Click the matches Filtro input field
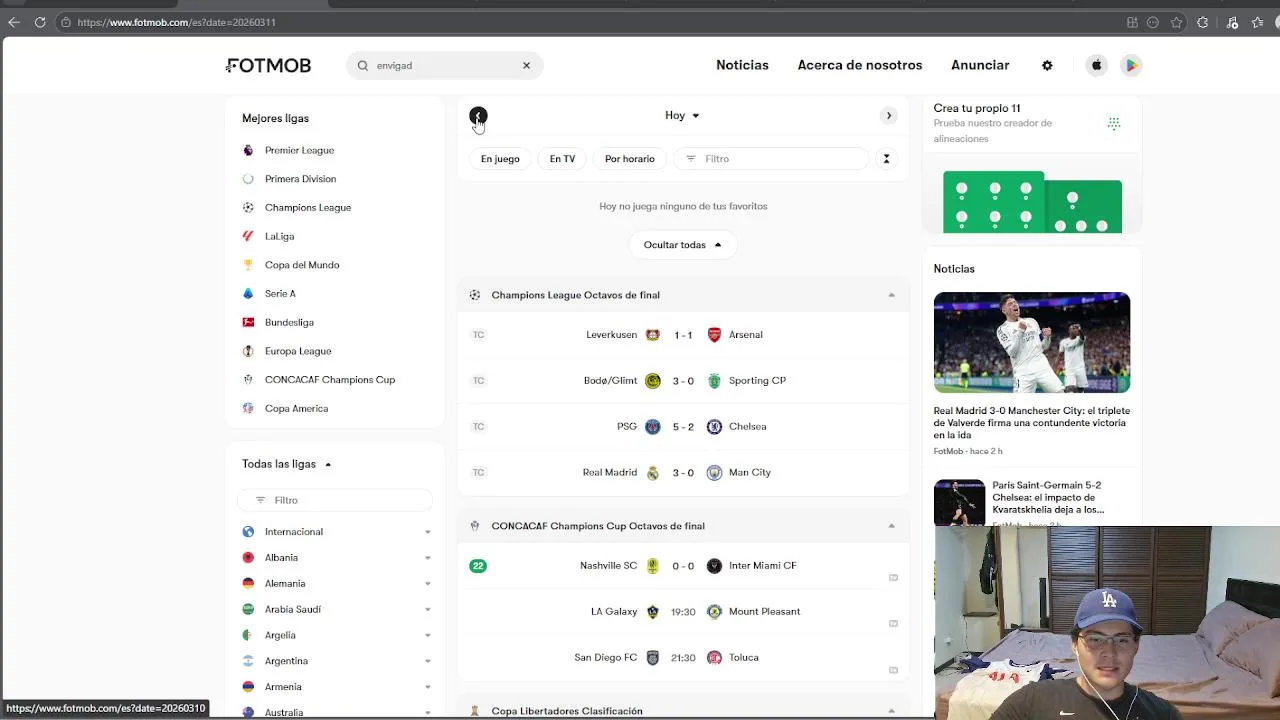Image resolution: width=1280 pixels, height=720 pixels. 772,159
